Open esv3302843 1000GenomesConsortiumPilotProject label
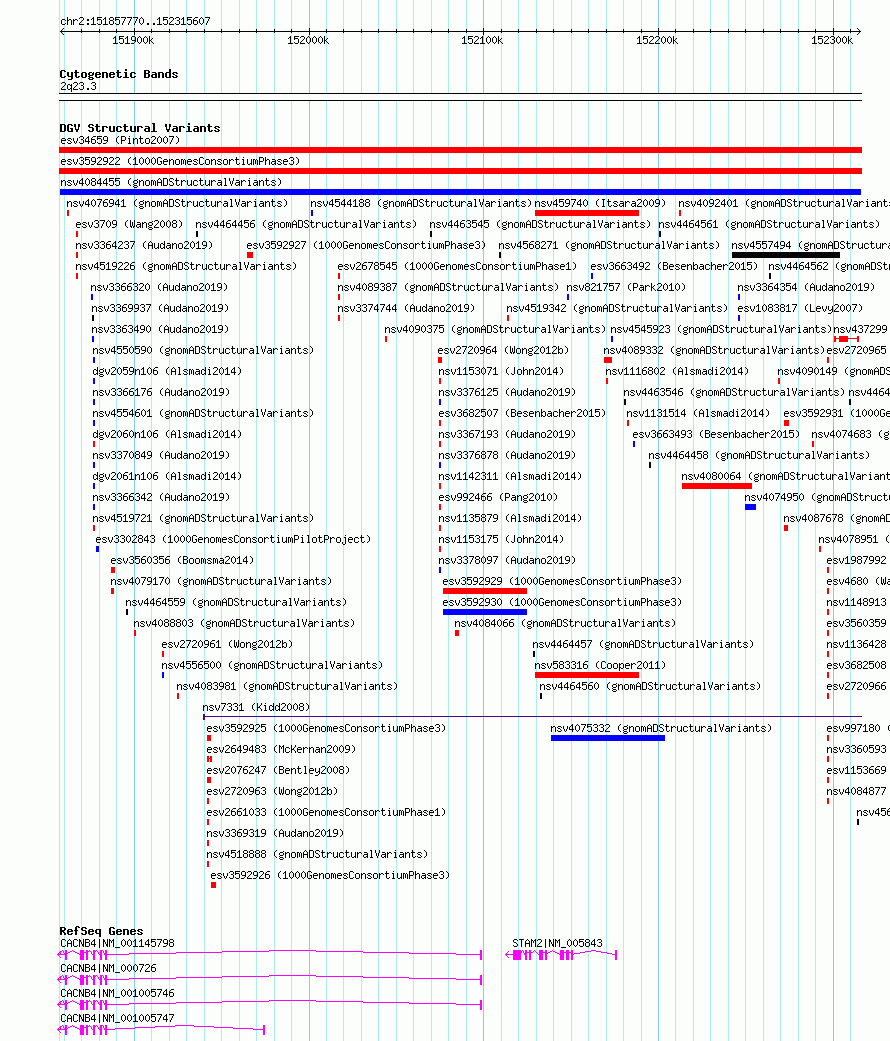The image size is (890, 1041). [233, 539]
